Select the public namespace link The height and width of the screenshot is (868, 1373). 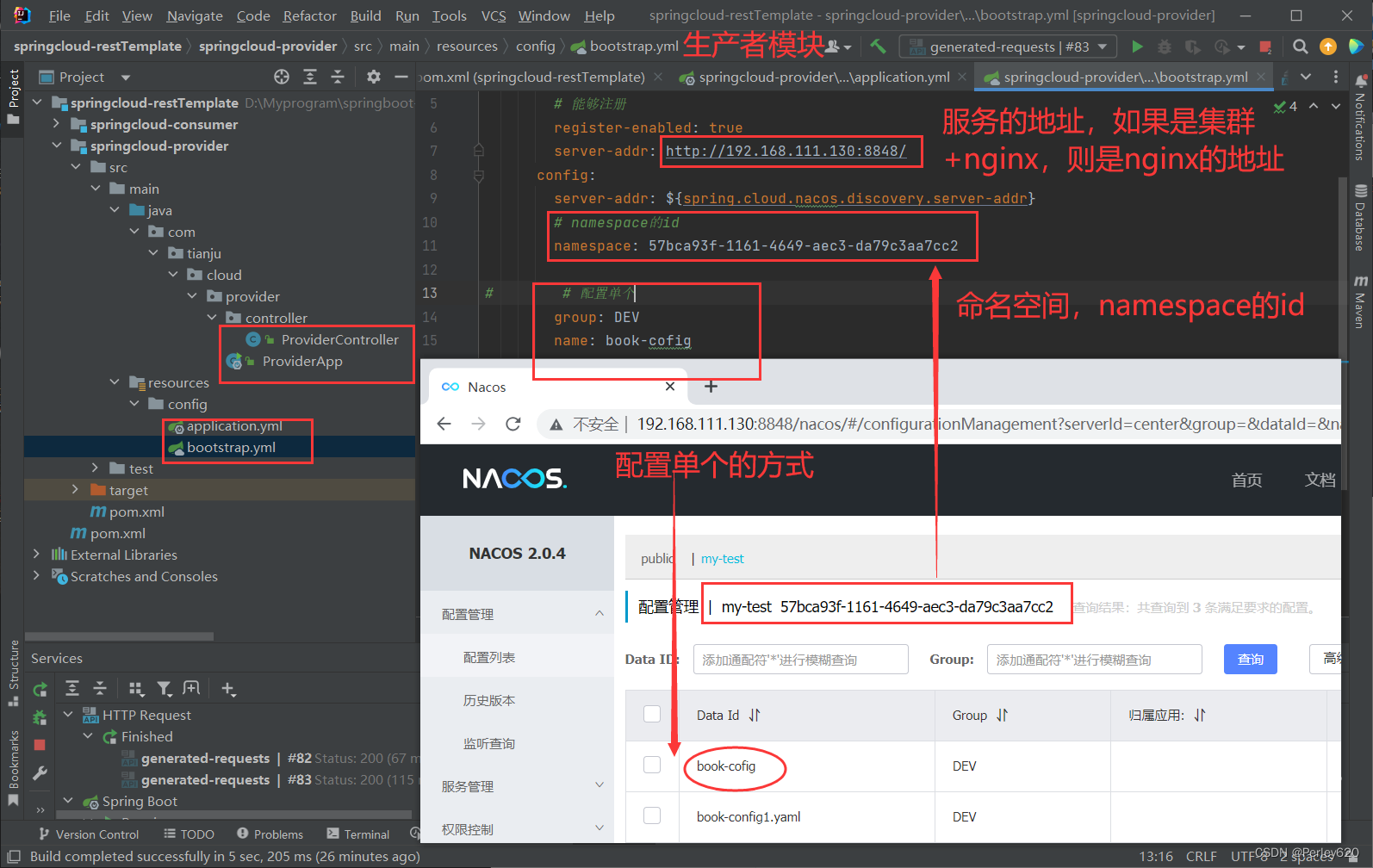pyautogui.click(x=658, y=559)
